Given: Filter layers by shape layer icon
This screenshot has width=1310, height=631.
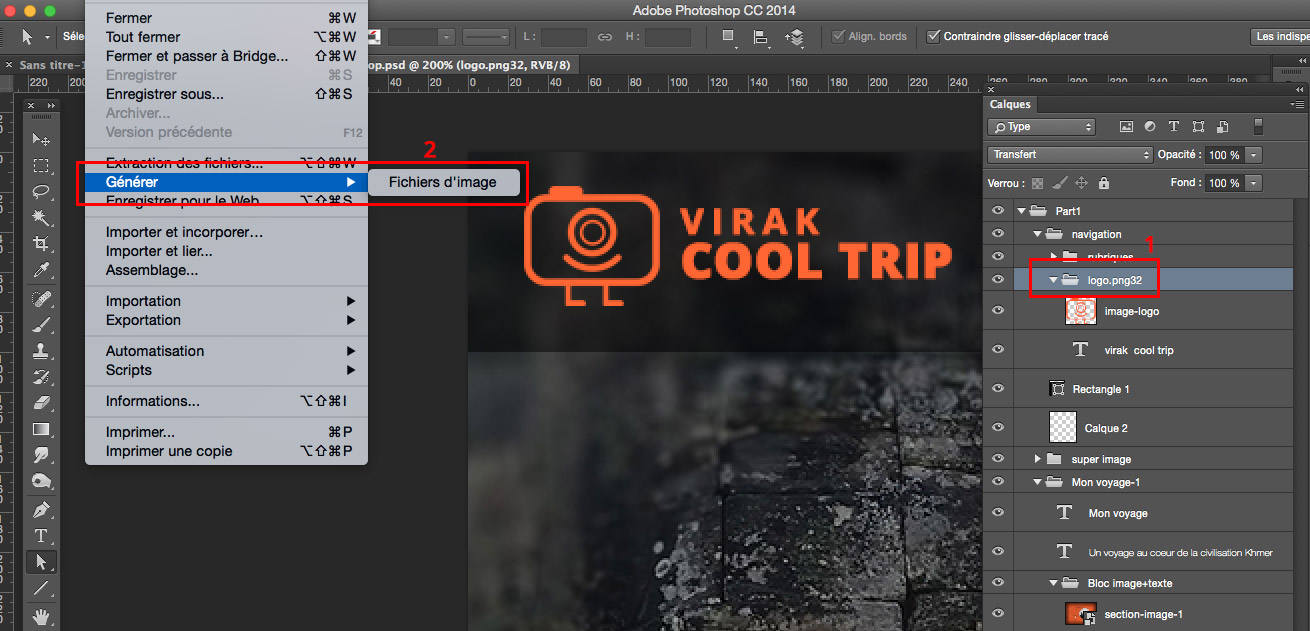Looking at the screenshot, I should pos(1197,127).
